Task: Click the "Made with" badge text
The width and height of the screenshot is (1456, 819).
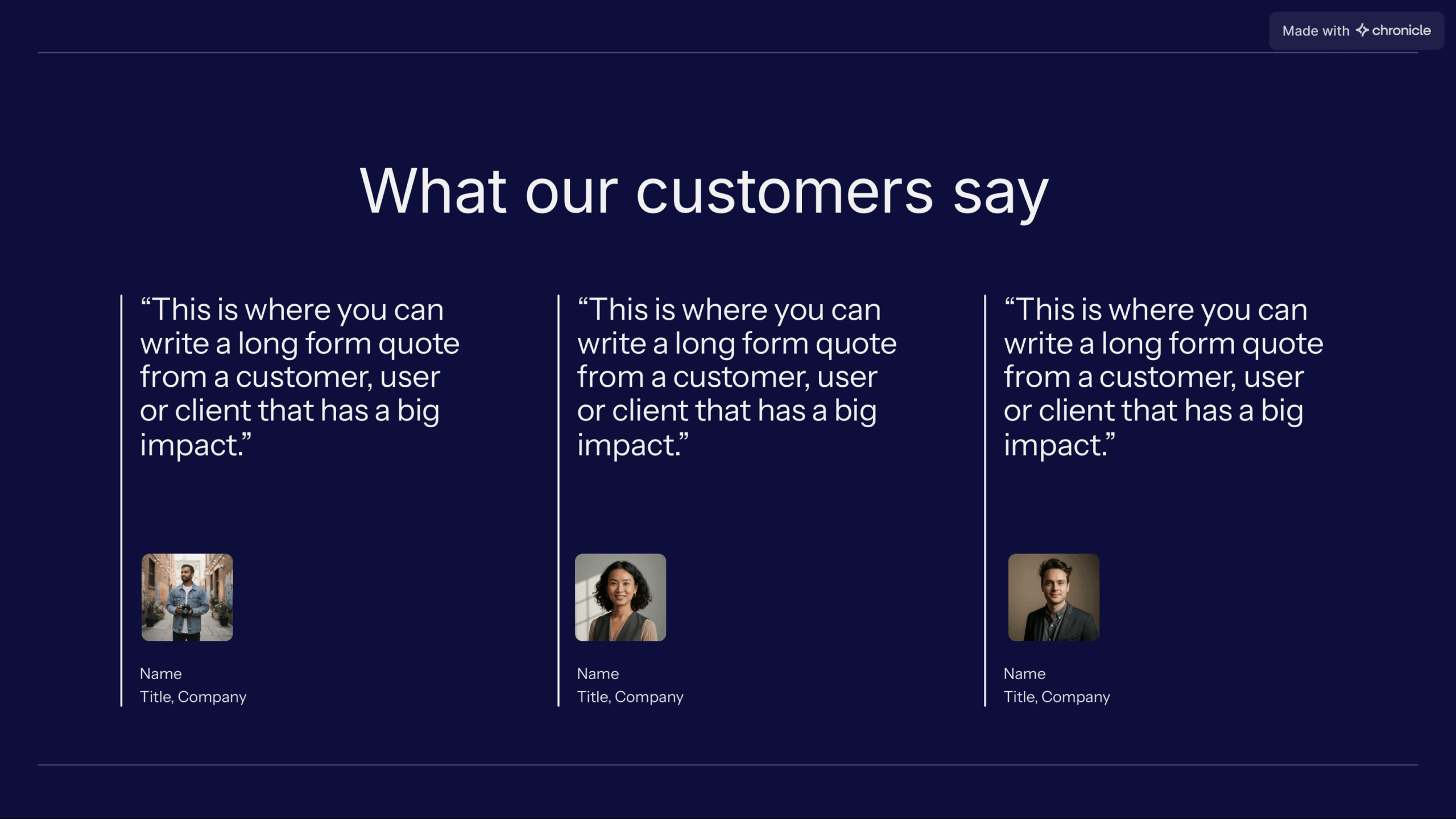Action: (x=1316, y=31)
